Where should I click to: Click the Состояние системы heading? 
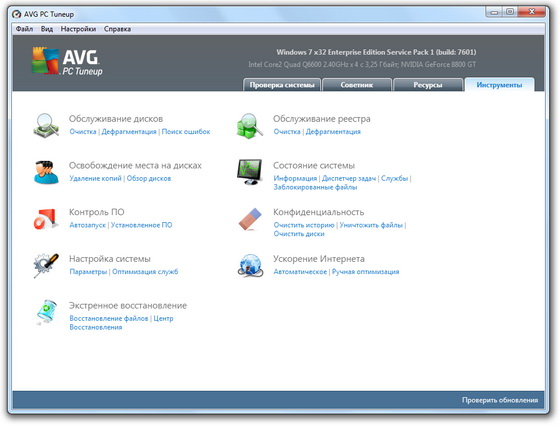pos(314,165)
